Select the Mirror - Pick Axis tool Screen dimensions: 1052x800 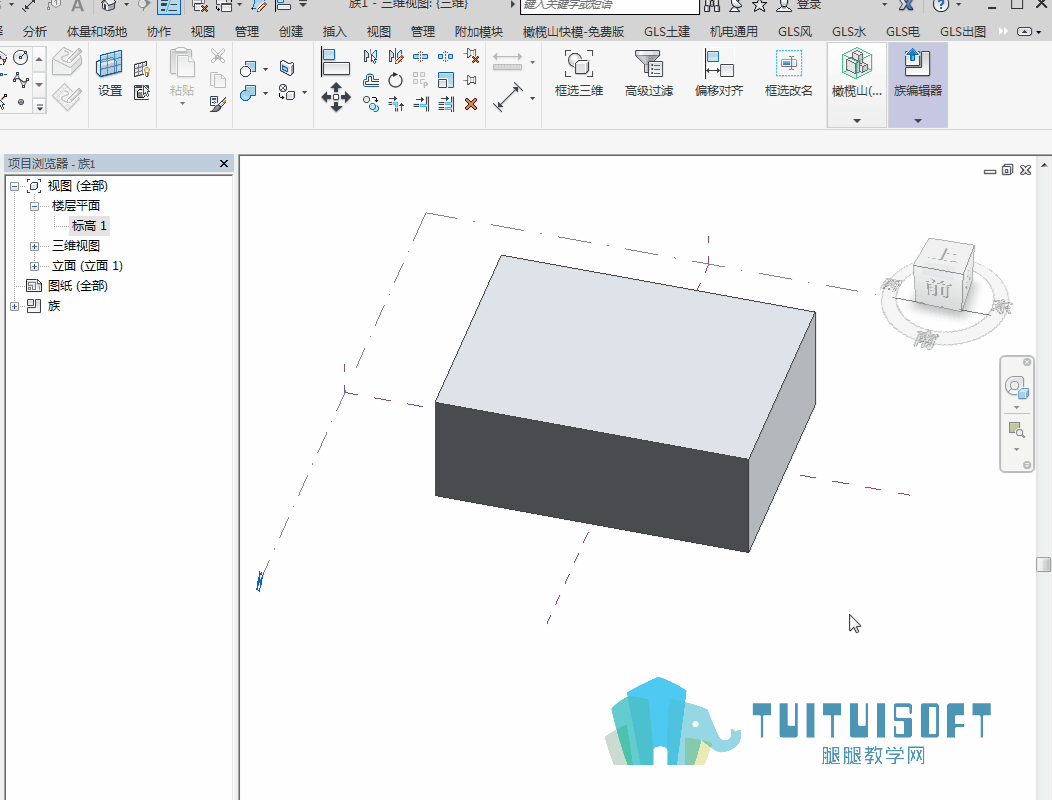[x=370, y=56]
